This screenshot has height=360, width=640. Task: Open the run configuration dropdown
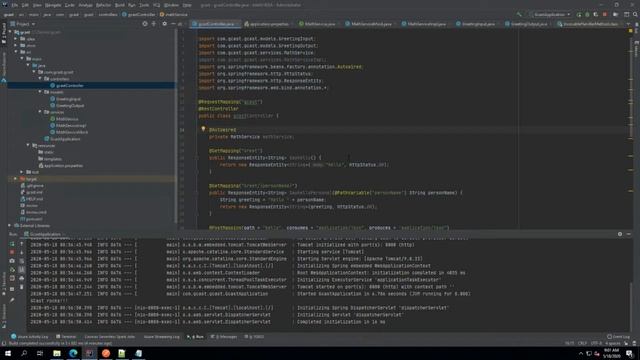[x=551, y=14]
